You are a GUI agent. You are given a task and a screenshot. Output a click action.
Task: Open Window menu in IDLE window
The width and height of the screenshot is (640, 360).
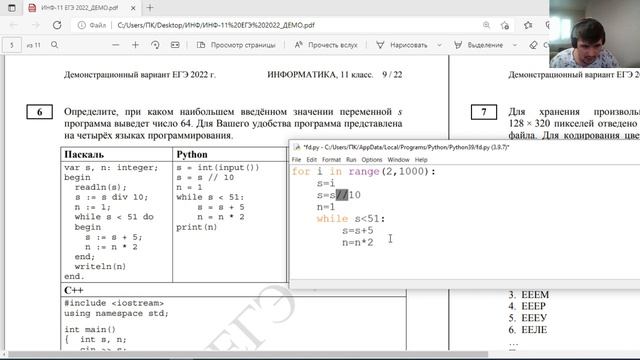(x=398, y=160)
